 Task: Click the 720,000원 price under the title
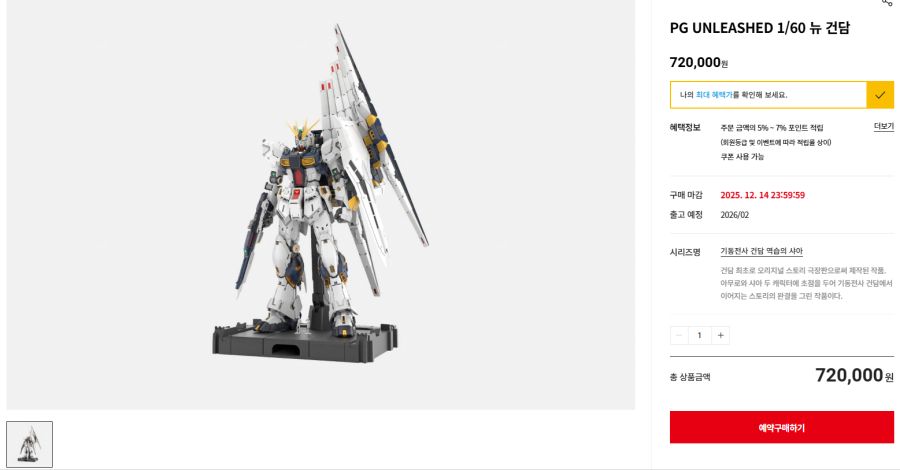click(x=699, y=63)
